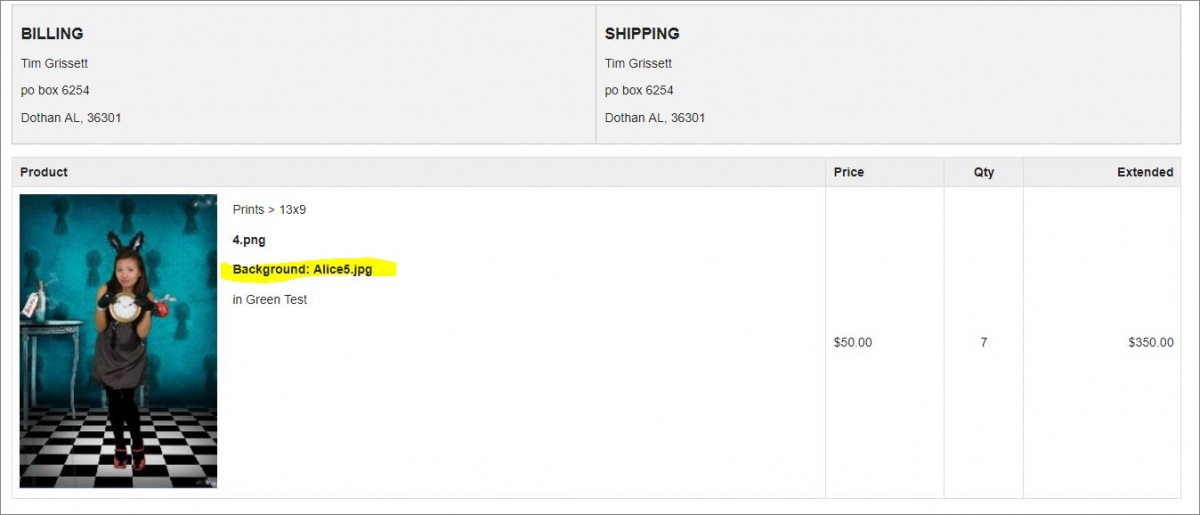
Task: Click the $350.00 extended total
Action: click(1151, 342)
